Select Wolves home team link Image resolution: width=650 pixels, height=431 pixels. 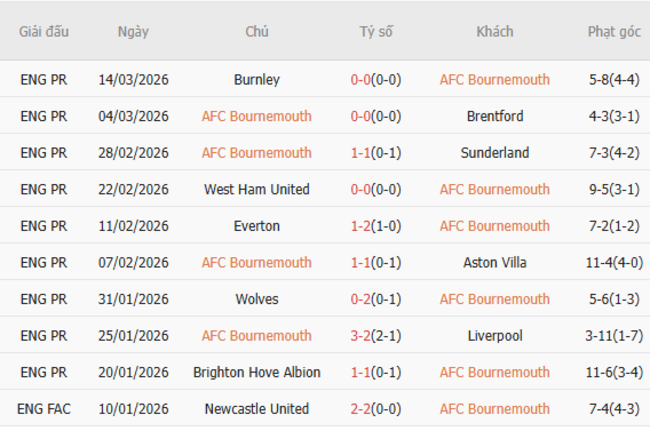coord(257,299)
